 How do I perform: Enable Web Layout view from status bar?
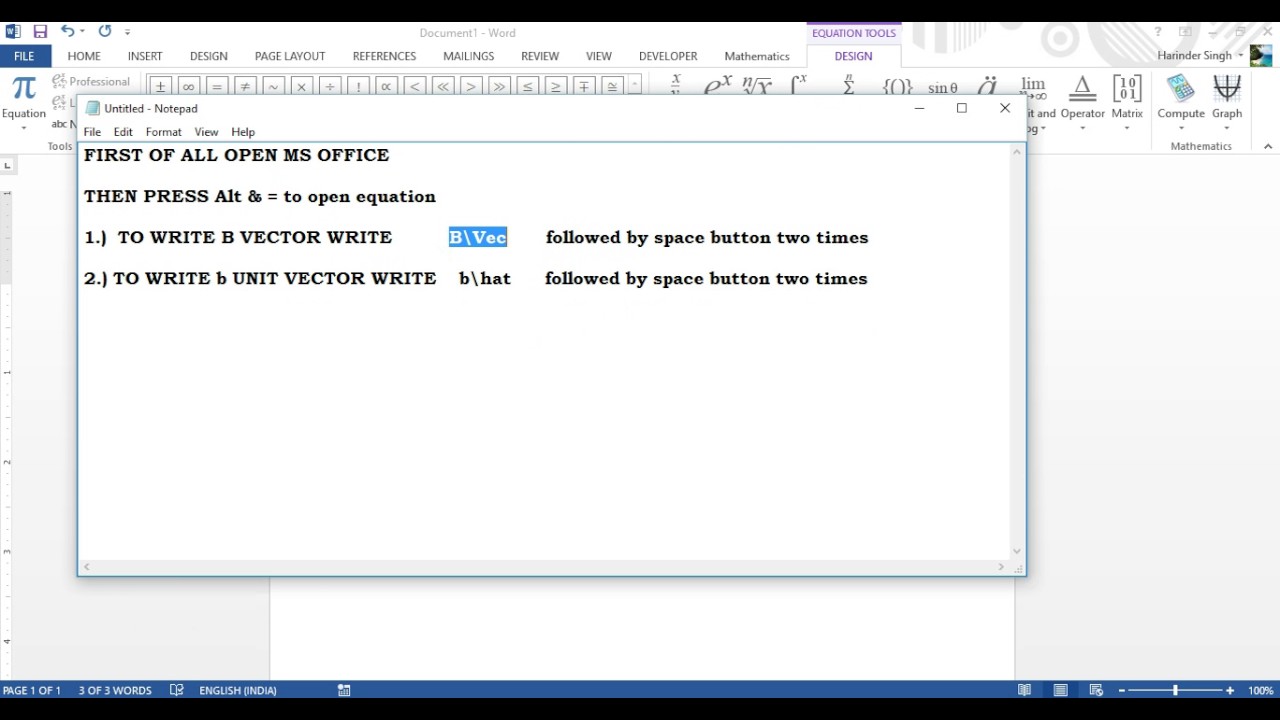(x=1096, y=690)
